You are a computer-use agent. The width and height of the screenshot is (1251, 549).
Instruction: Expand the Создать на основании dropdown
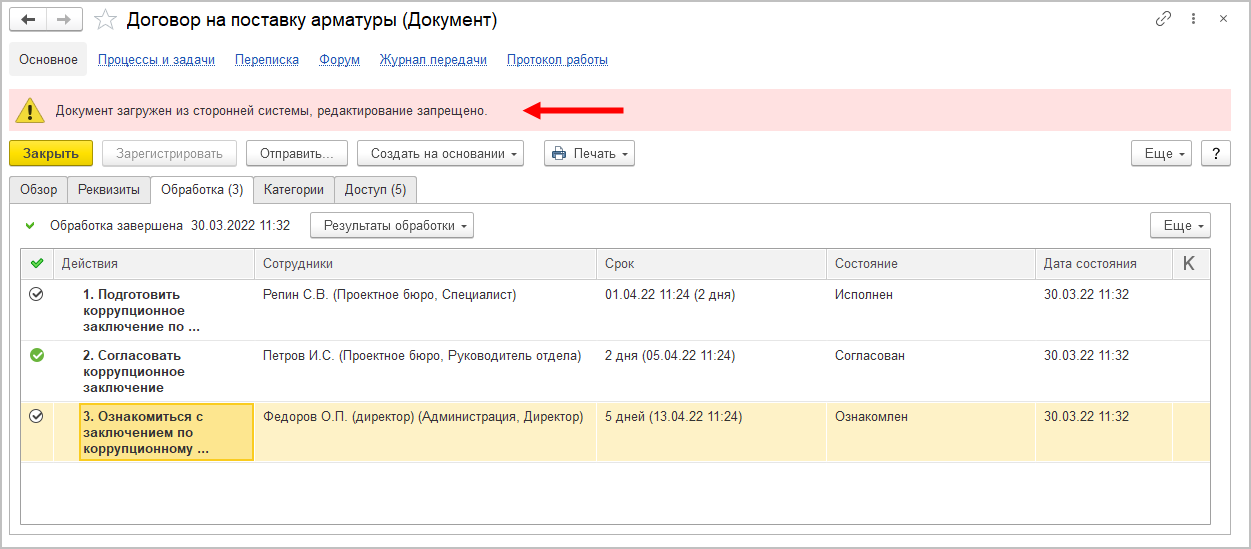[x=440, y=153]
